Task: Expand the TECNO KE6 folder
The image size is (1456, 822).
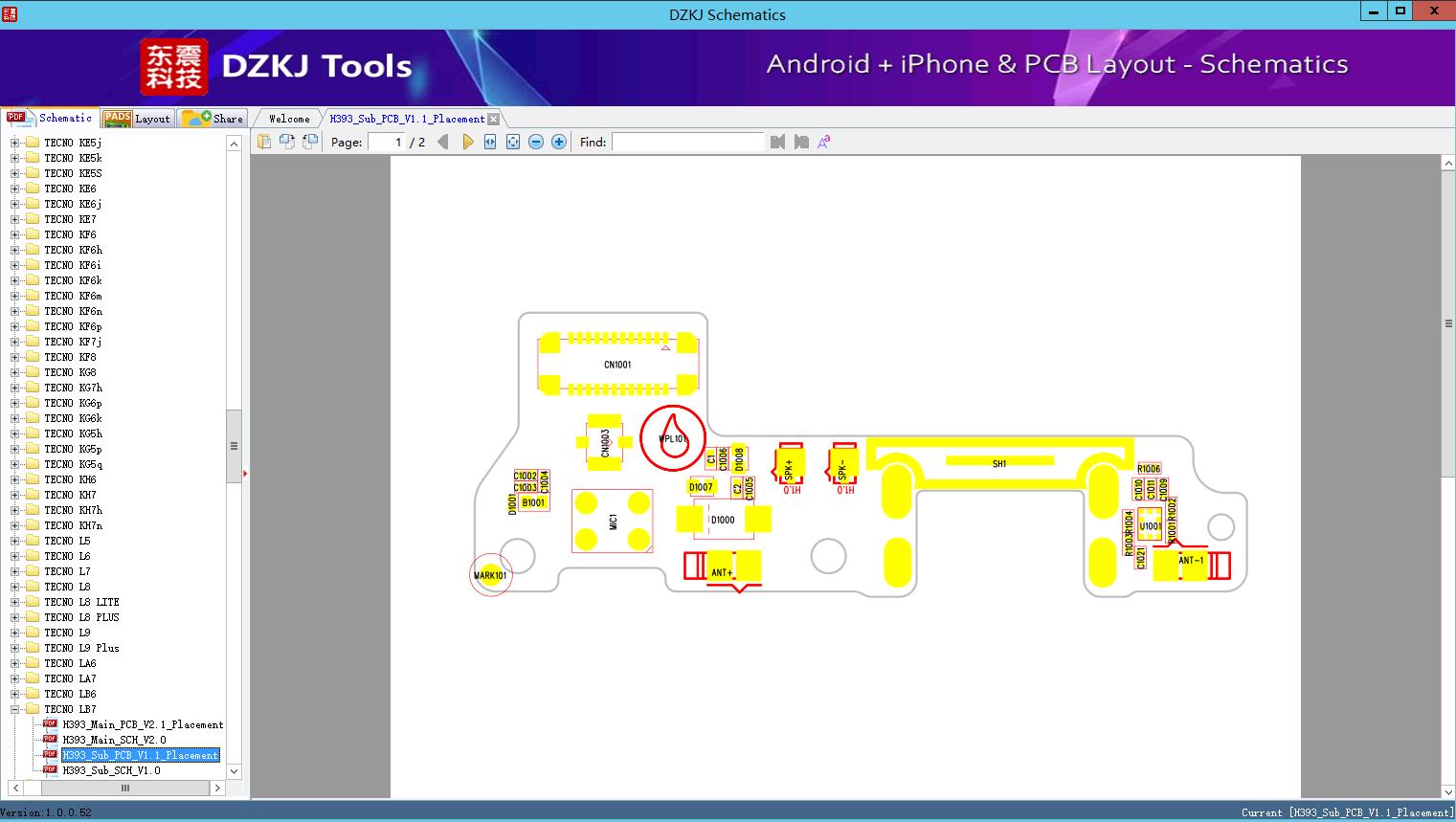Action: coord(14,189)
